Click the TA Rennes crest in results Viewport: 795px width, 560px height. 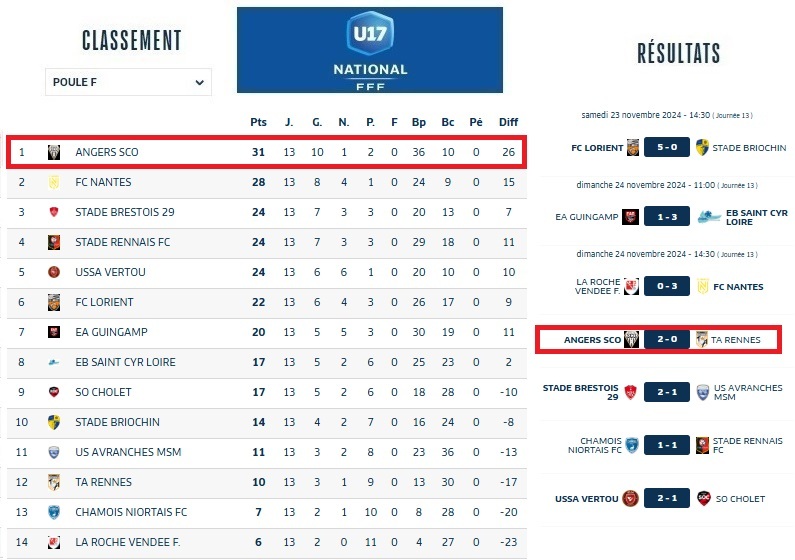(x=701, y=340)
